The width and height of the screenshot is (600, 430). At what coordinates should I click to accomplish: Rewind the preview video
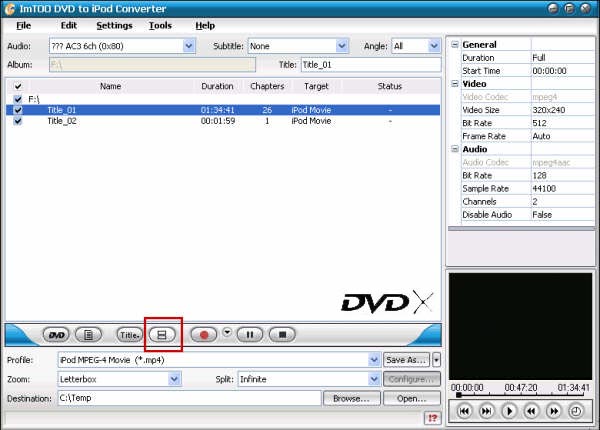point(531,411)
